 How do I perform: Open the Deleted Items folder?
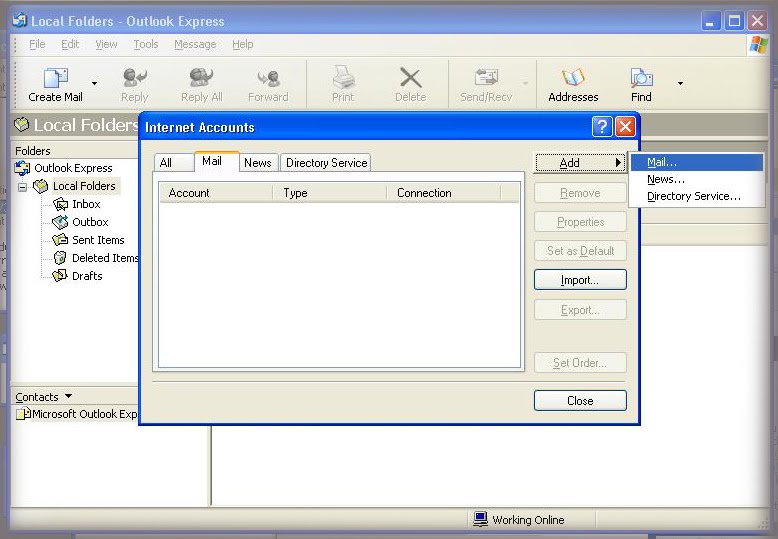click(x=105, y=258)
